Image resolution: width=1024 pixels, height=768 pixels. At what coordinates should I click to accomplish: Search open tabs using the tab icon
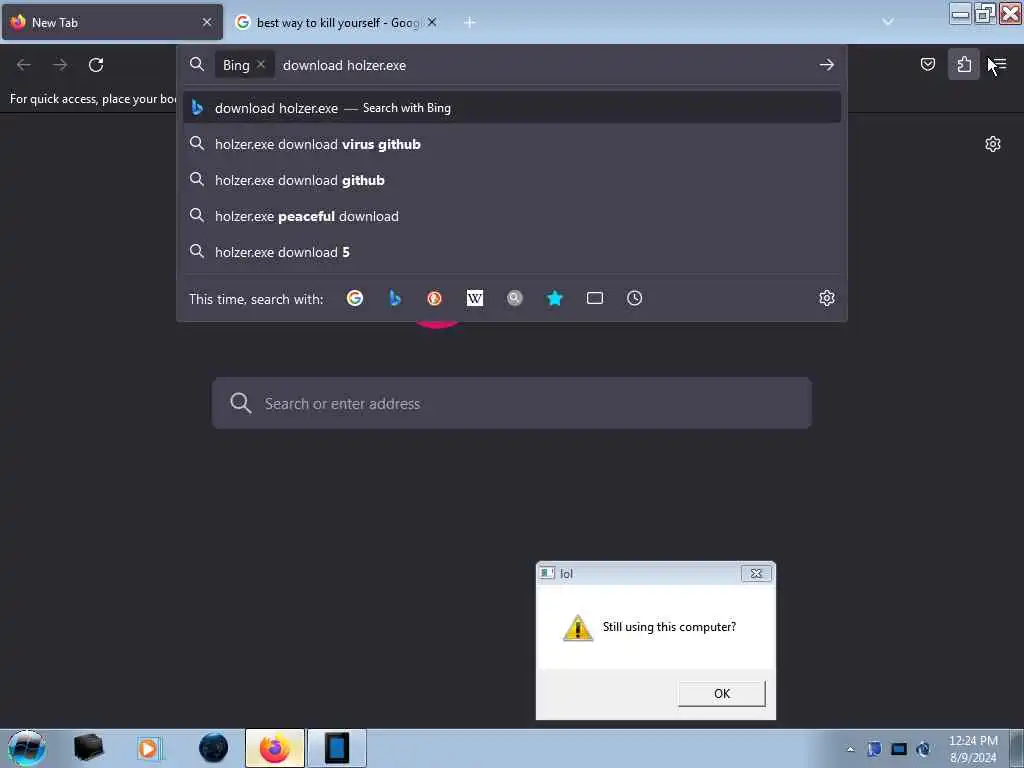click(594, 298)
